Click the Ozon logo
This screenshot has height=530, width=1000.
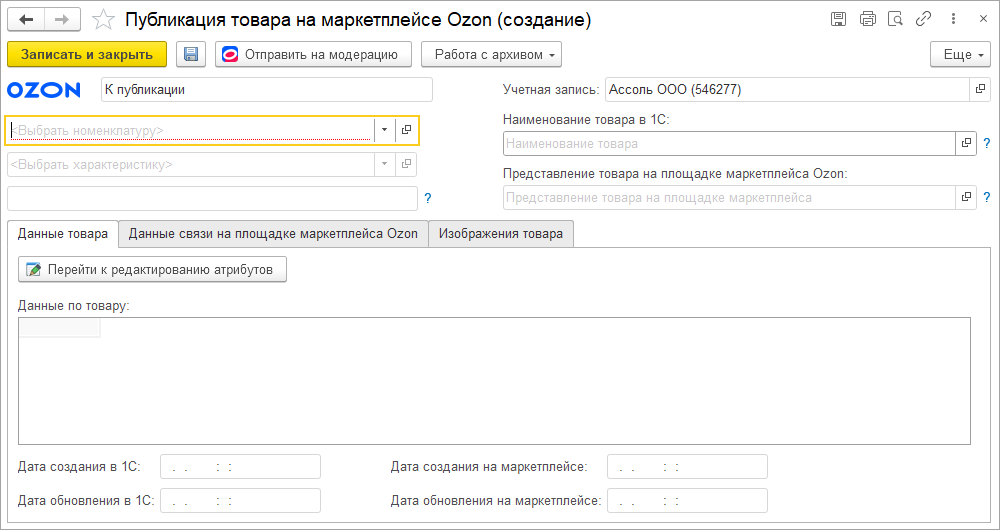pos(43,90)
